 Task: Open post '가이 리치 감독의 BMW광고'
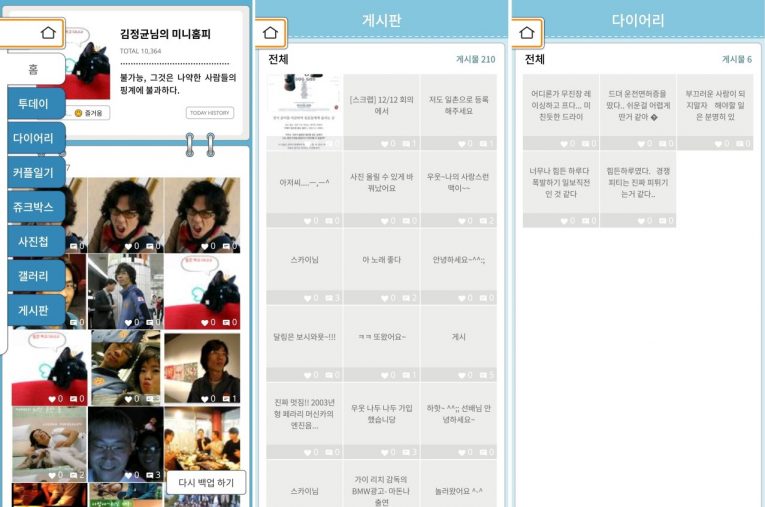382,484
